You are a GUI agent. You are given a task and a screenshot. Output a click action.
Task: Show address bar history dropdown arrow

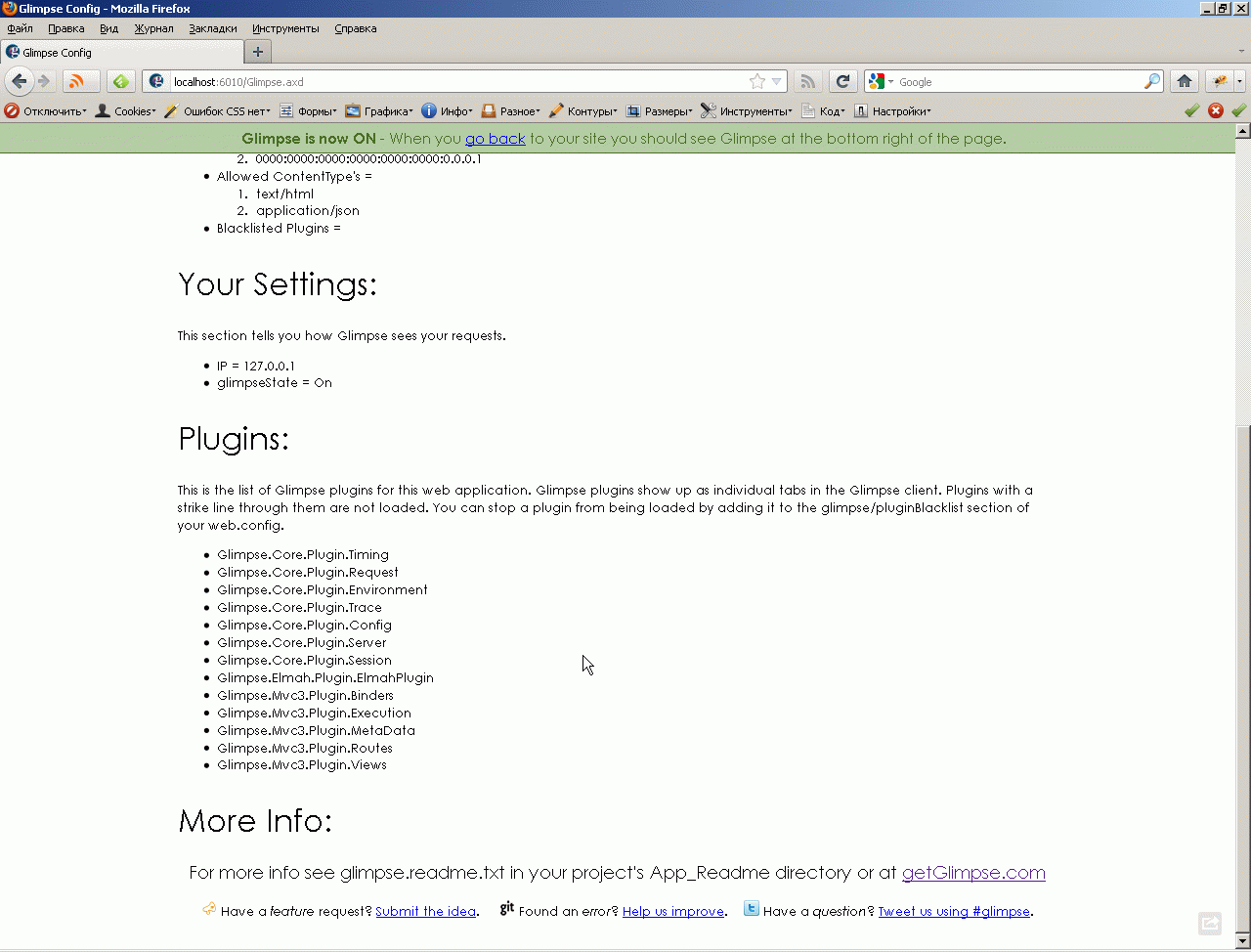coord(777,82)
